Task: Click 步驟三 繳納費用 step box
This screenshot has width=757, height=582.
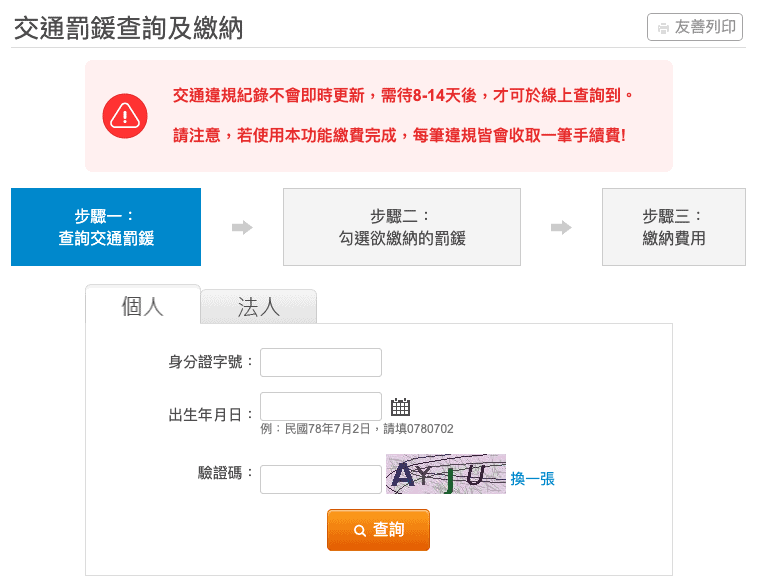Action: click(673, 227)
